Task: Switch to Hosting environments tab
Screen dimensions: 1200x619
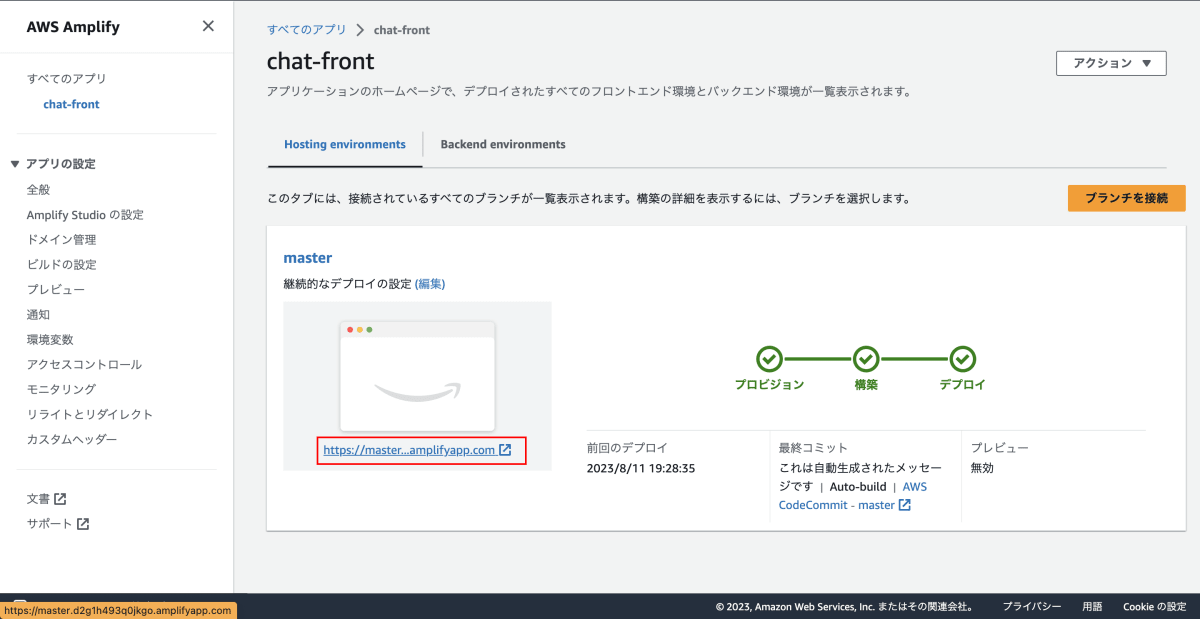Action: (345, 144)
